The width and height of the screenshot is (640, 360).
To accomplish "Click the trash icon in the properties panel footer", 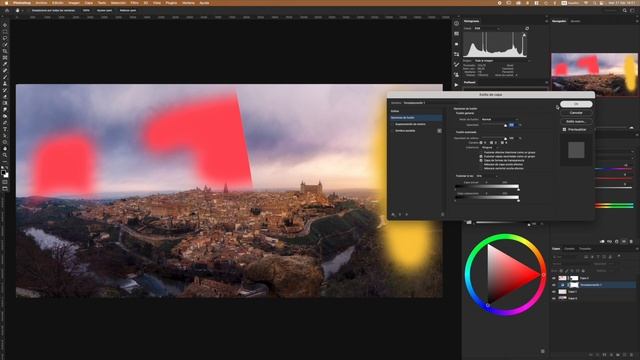I will coord(631,242).
